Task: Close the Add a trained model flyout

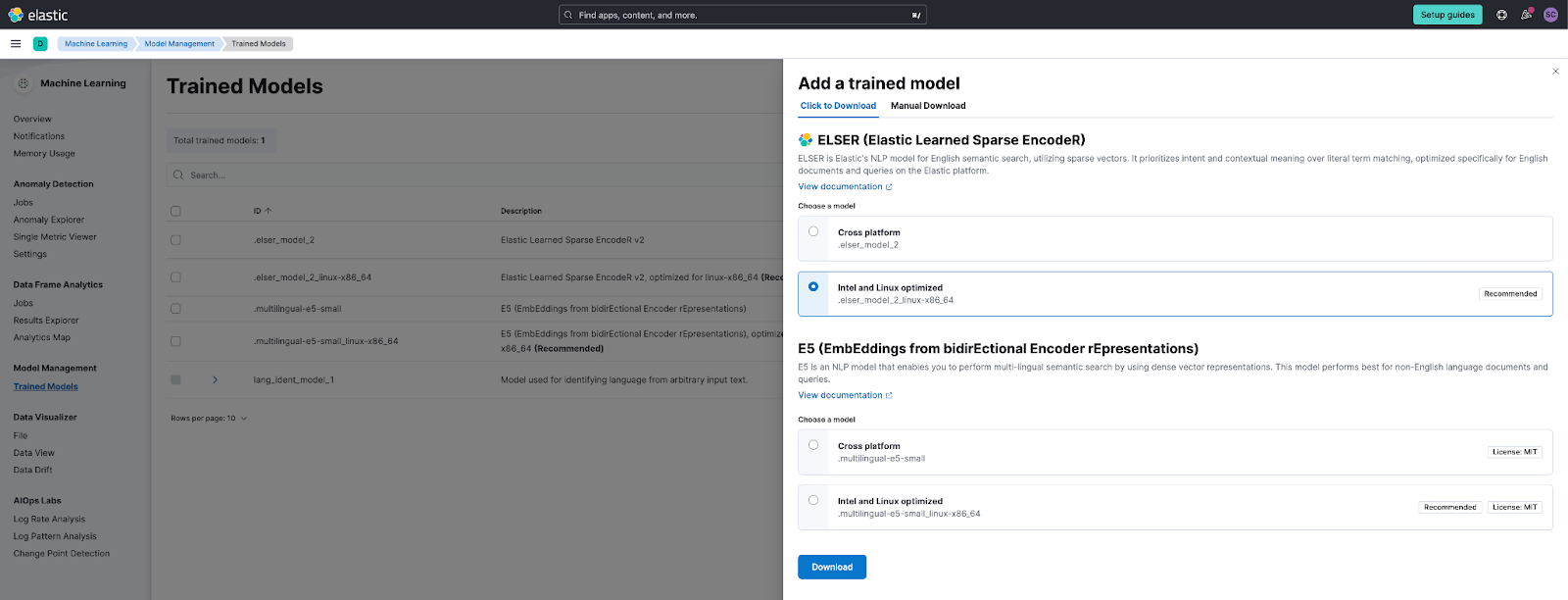Action: [1555, 71]
